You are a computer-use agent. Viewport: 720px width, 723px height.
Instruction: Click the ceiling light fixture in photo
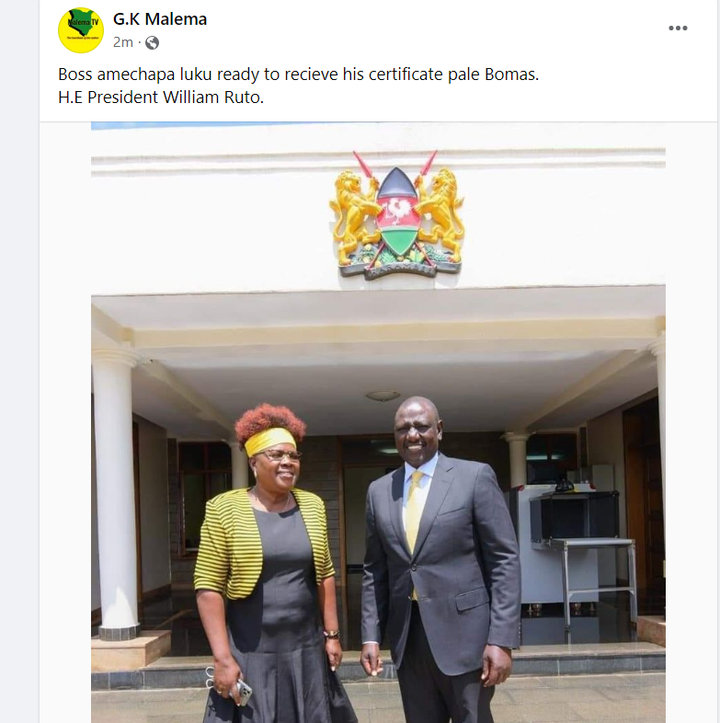[x=383, y=396]
